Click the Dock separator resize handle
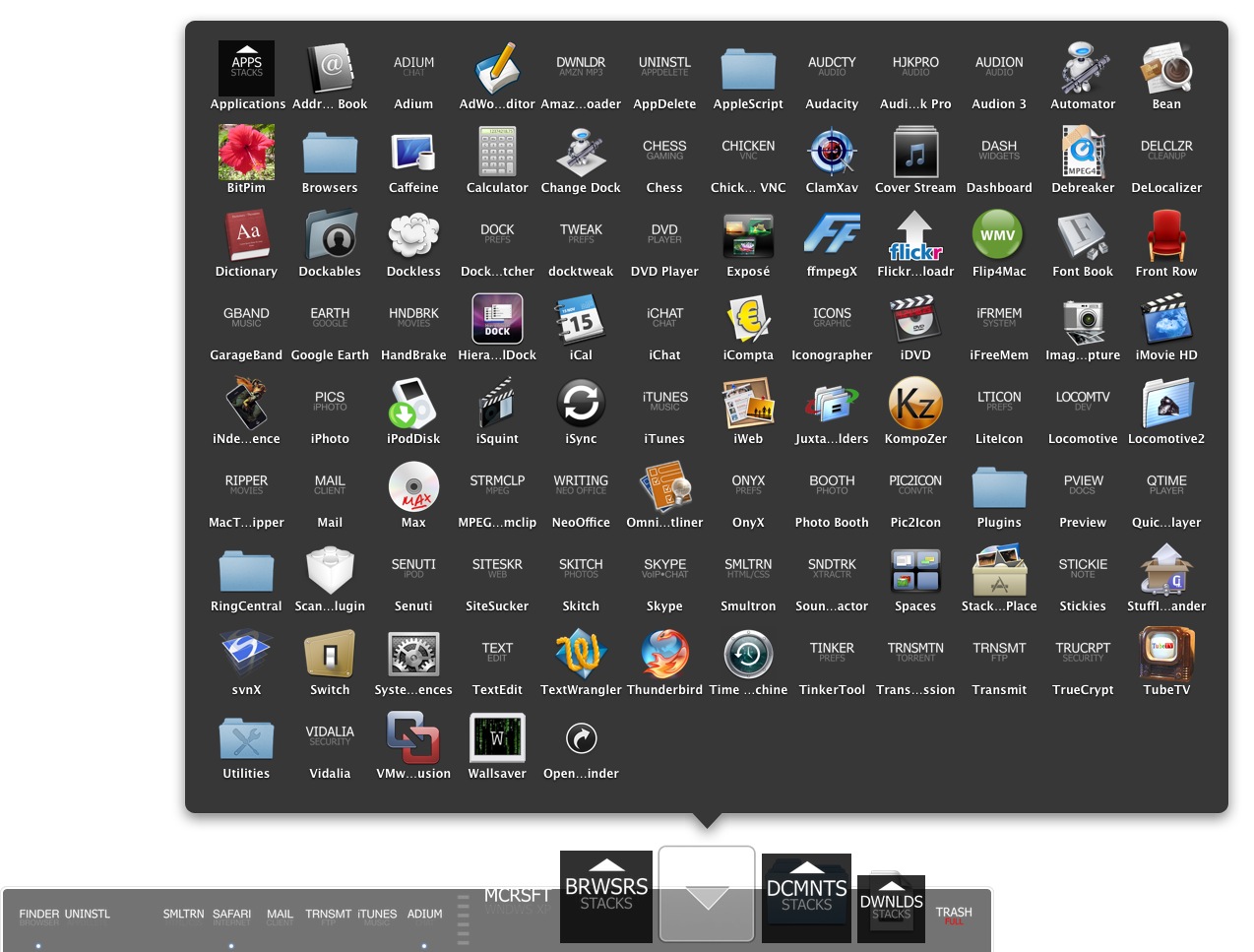Viewport: 1254px width, 952px height. coord(464,919)
